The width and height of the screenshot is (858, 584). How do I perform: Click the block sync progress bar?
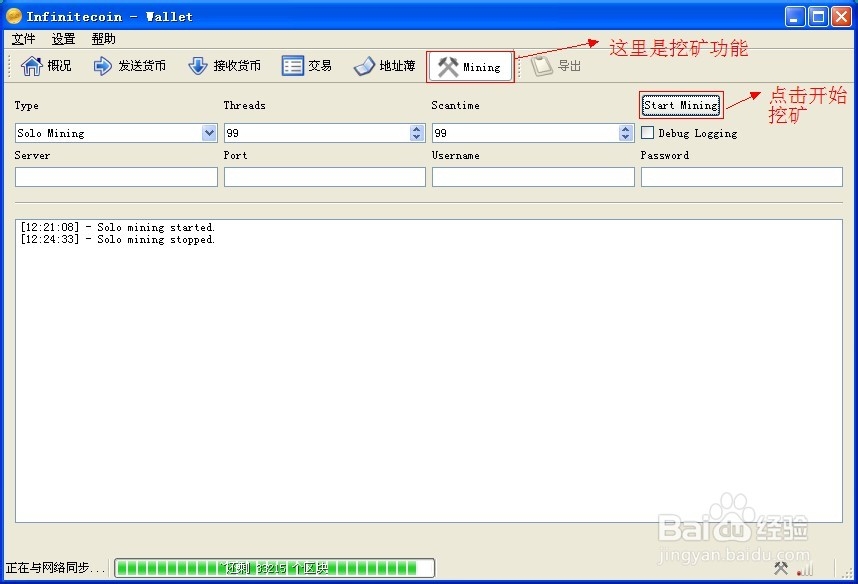(x=275, y=568)
